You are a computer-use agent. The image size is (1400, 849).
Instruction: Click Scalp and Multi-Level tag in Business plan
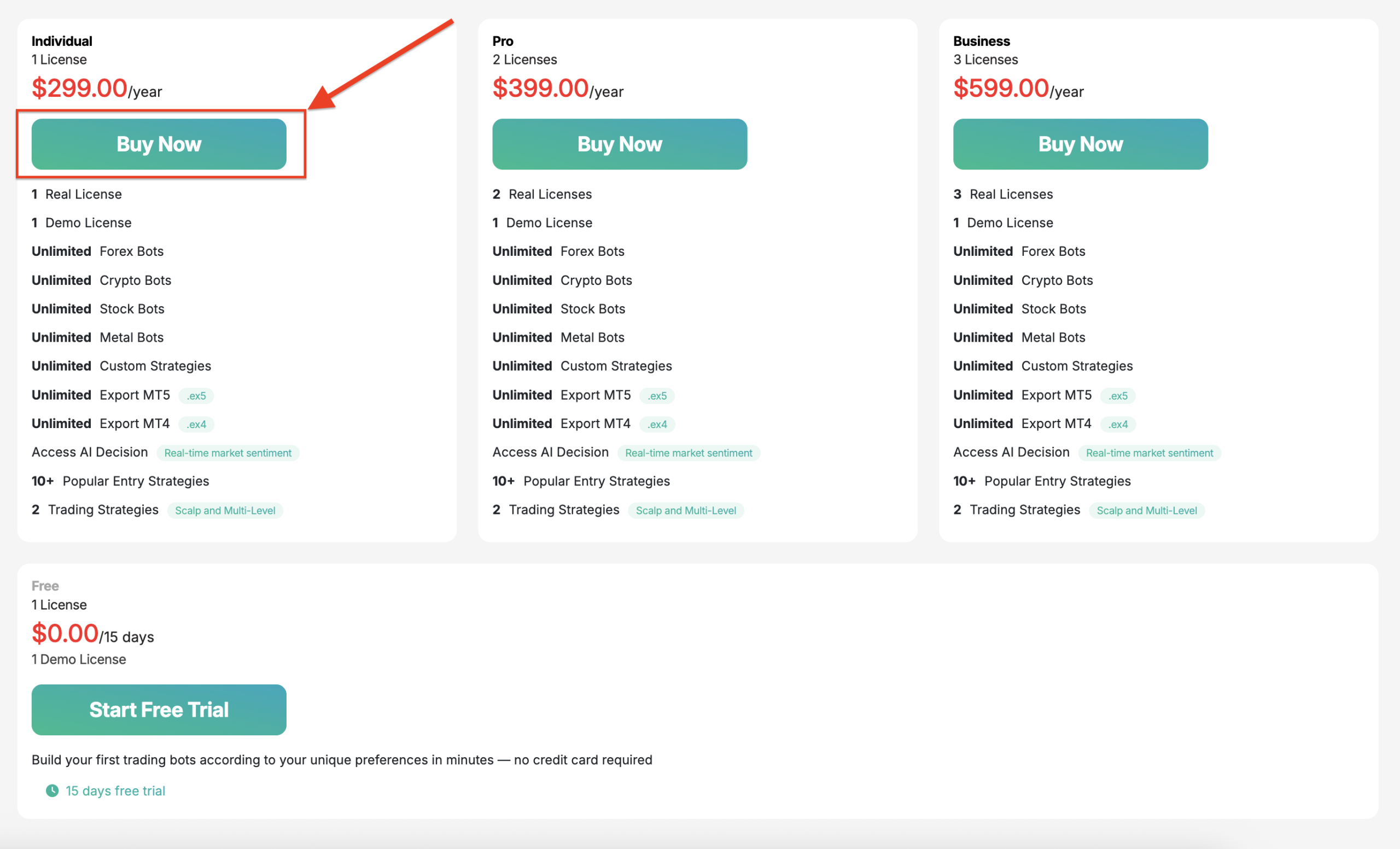[x=1147, y=511]
